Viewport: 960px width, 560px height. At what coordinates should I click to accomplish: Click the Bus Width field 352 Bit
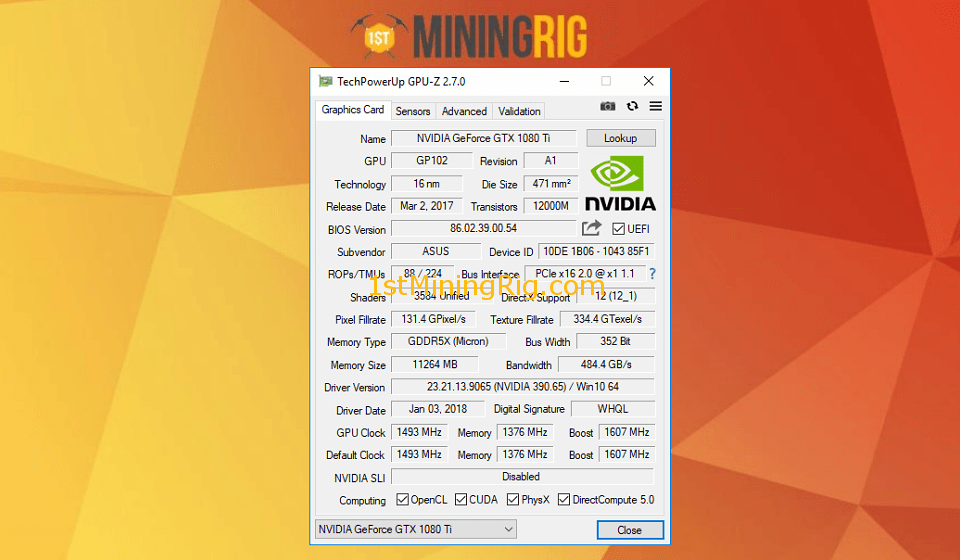click(x=616, y=342)
